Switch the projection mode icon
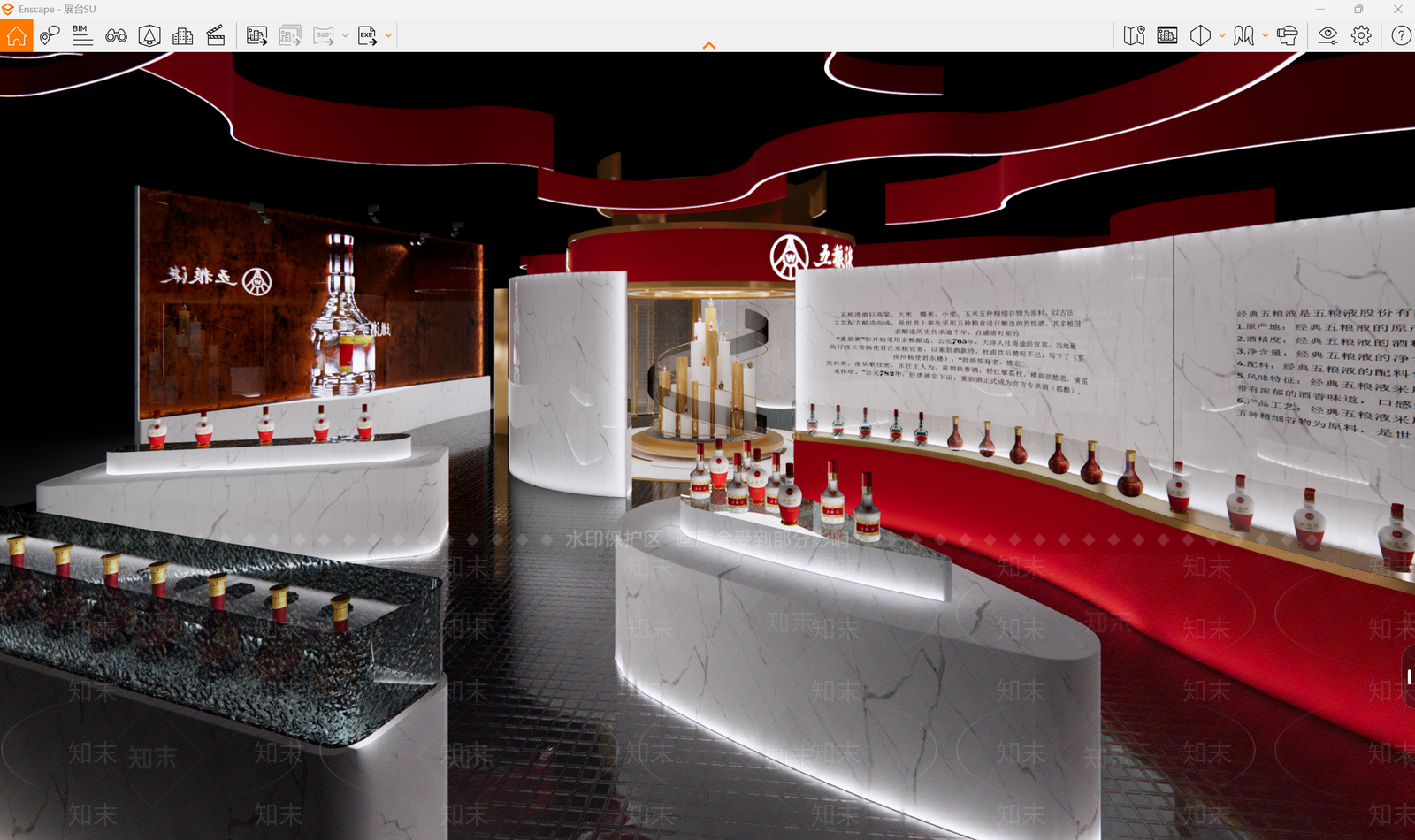Image resolution: width=1415 pixels, height=840 pixels. point(1200,35)
